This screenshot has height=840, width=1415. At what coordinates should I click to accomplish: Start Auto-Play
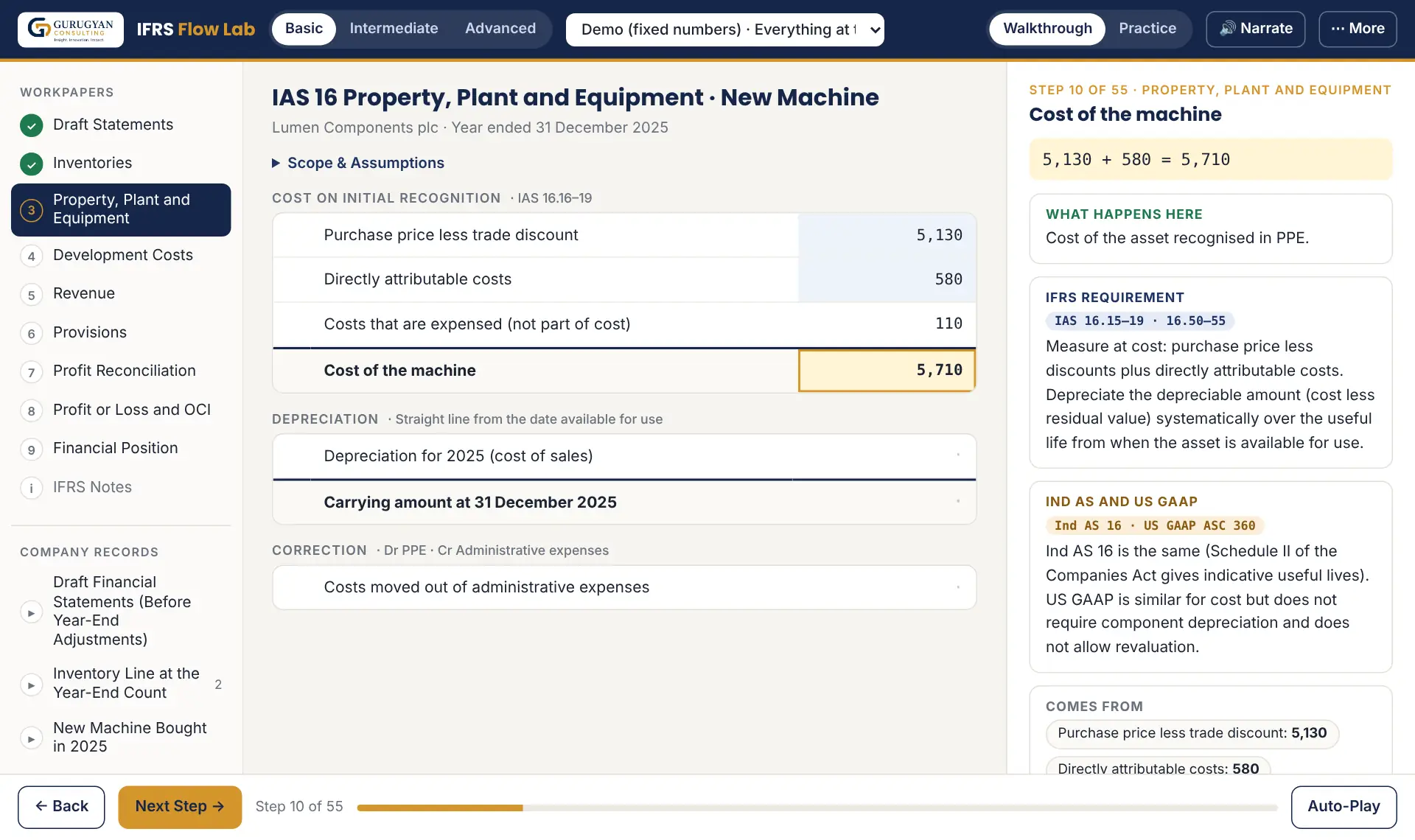[x=1344, y=807]
